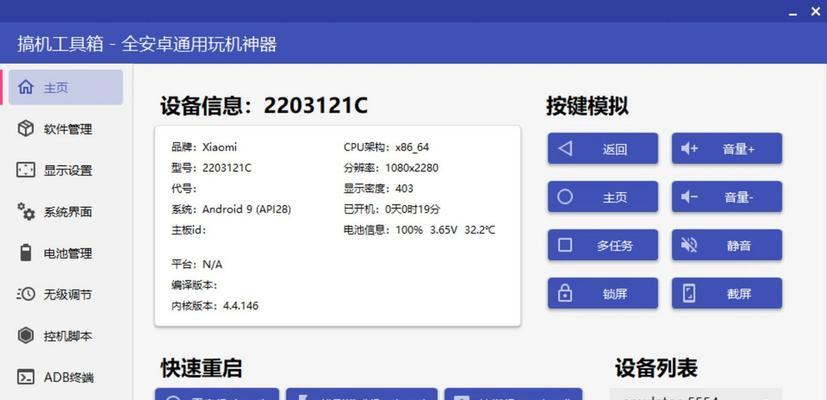Viewport: 827px width, 400px height.
Task: Click the 无级调节 sidebar icon
Action: (26, 294)
